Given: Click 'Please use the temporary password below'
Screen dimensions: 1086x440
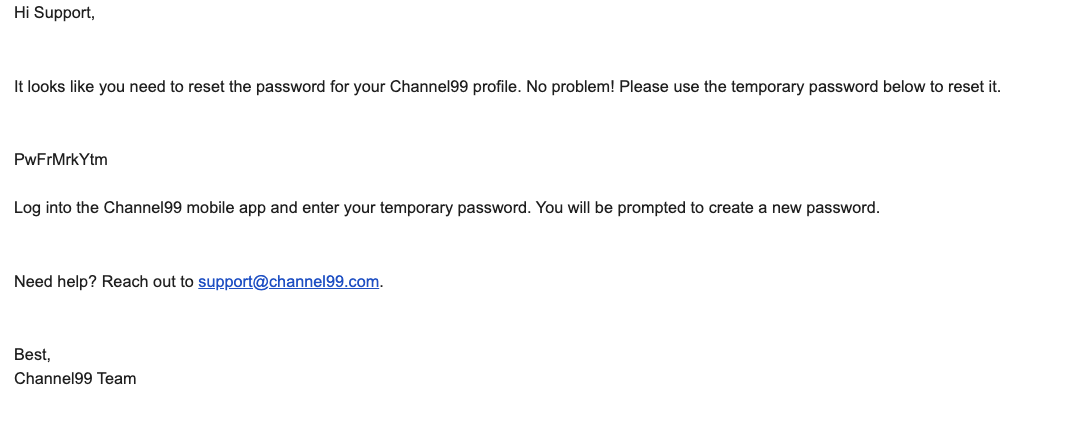Looking at the screenshot, I should [x=765, y=87].
